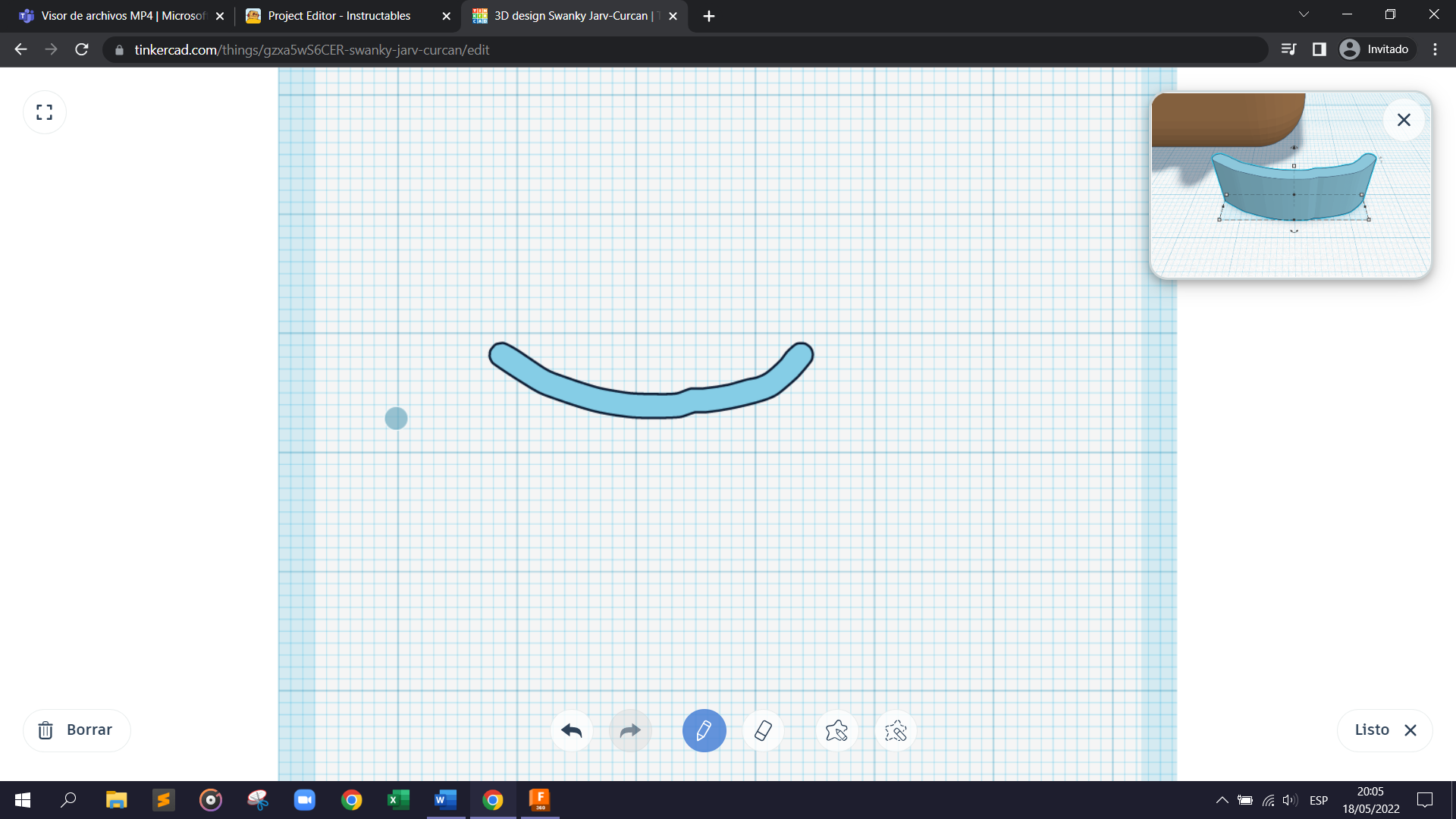Viewport: 1456px width, 819px height.
Task: Open Fusion 360 from taskbar
Action: pos(539,799)
